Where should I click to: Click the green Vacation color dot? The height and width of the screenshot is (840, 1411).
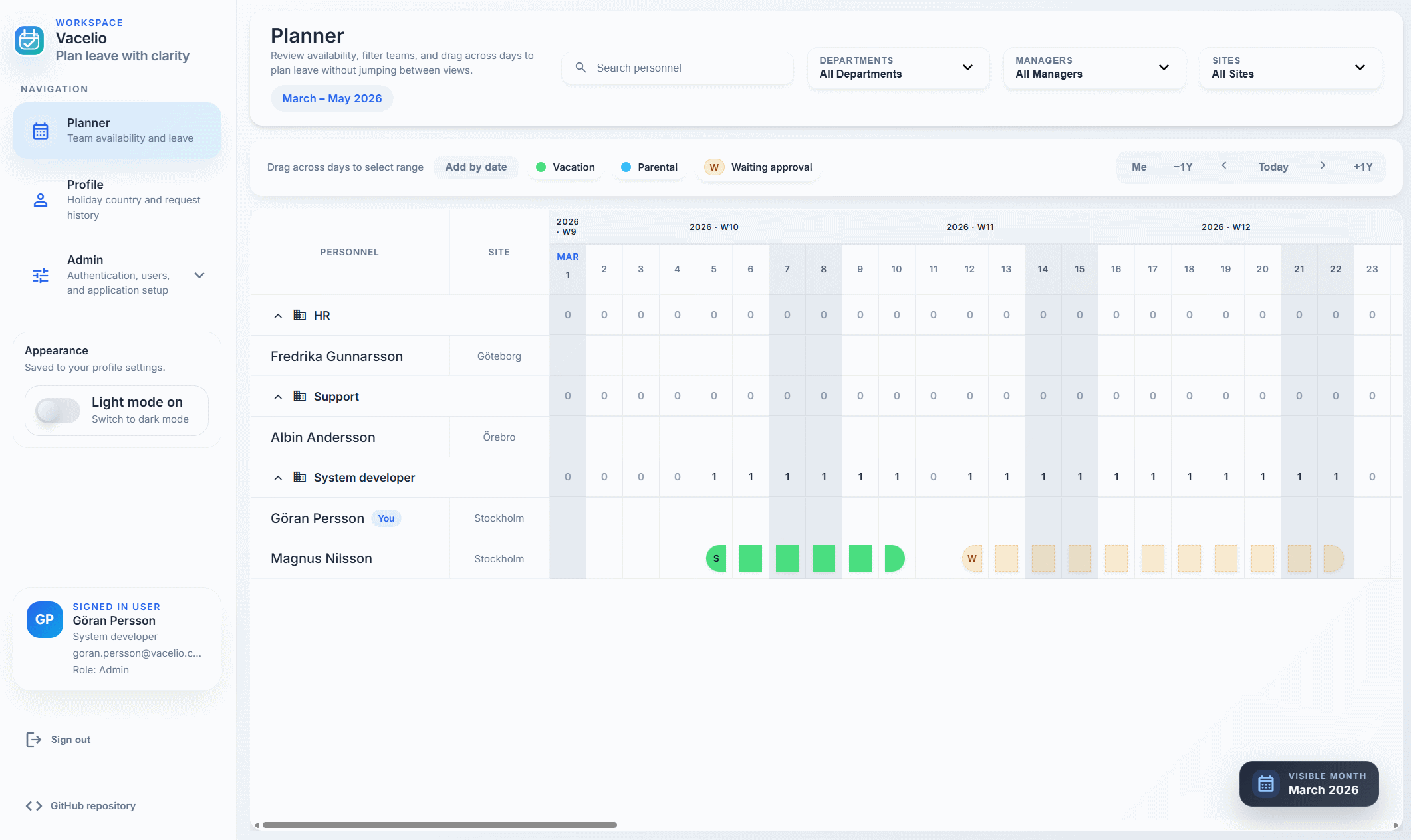[x=541, y=167]
